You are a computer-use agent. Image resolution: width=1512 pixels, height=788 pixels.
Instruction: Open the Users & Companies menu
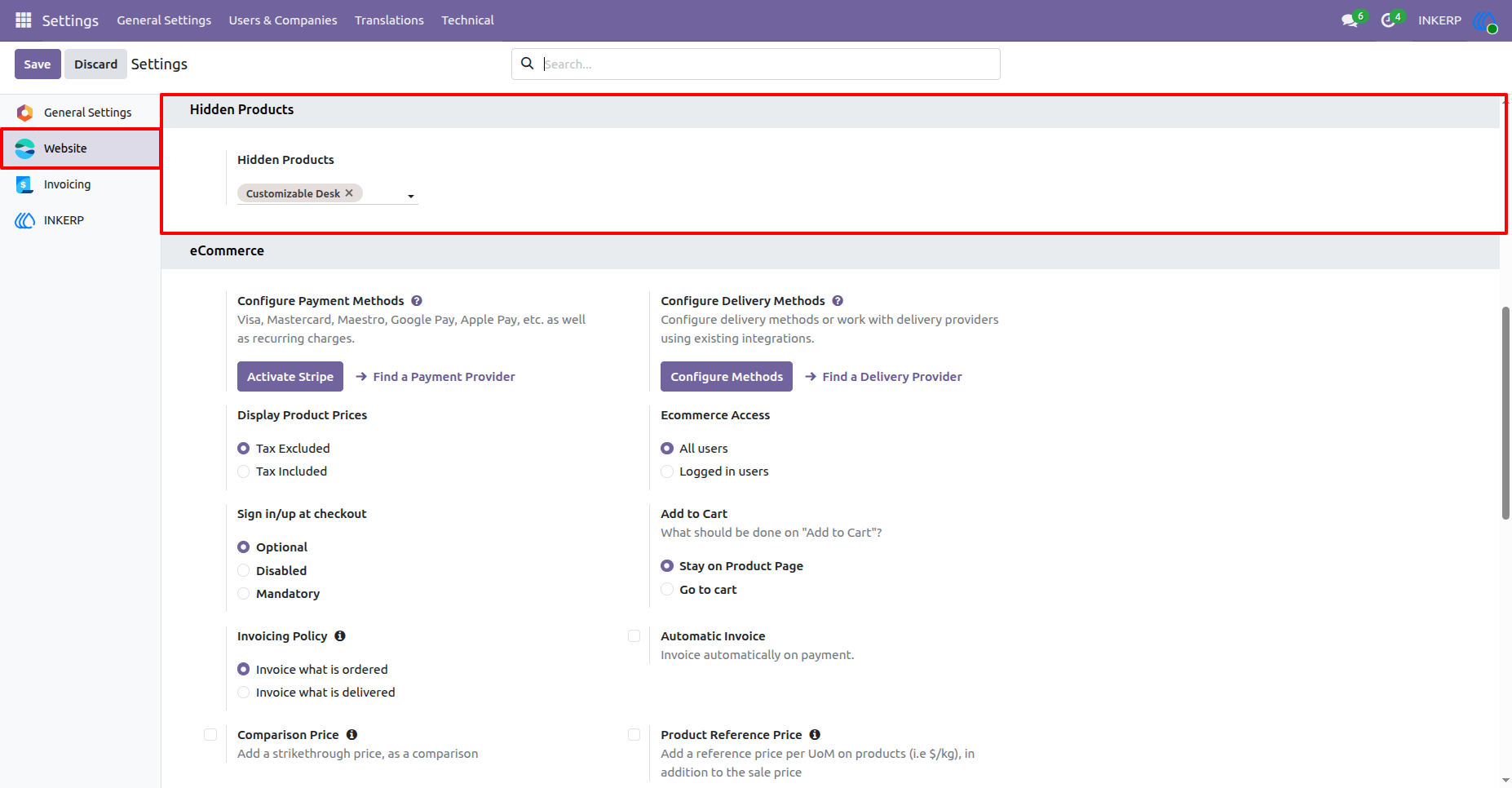tap(283, 20)
